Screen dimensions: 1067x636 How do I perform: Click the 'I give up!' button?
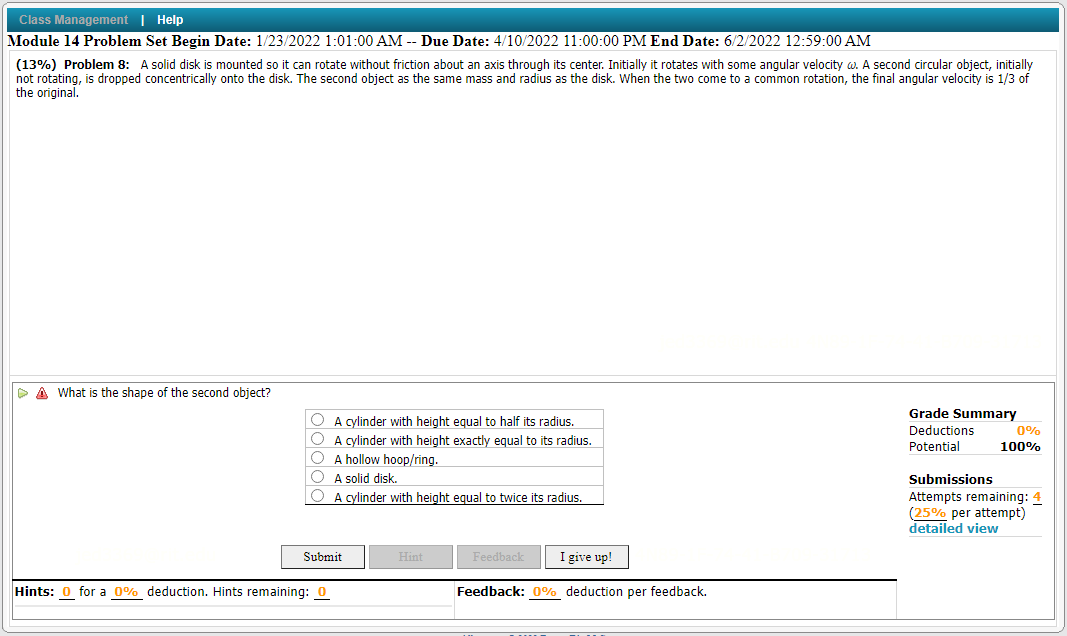point(586,557)
